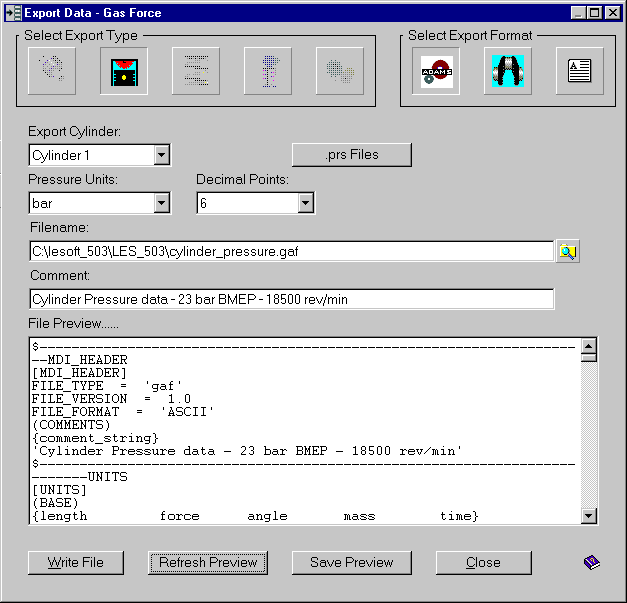627x603 pixels.
Task: Open the Export Cylinder dropdown arrow
Action: pos(162,155)
